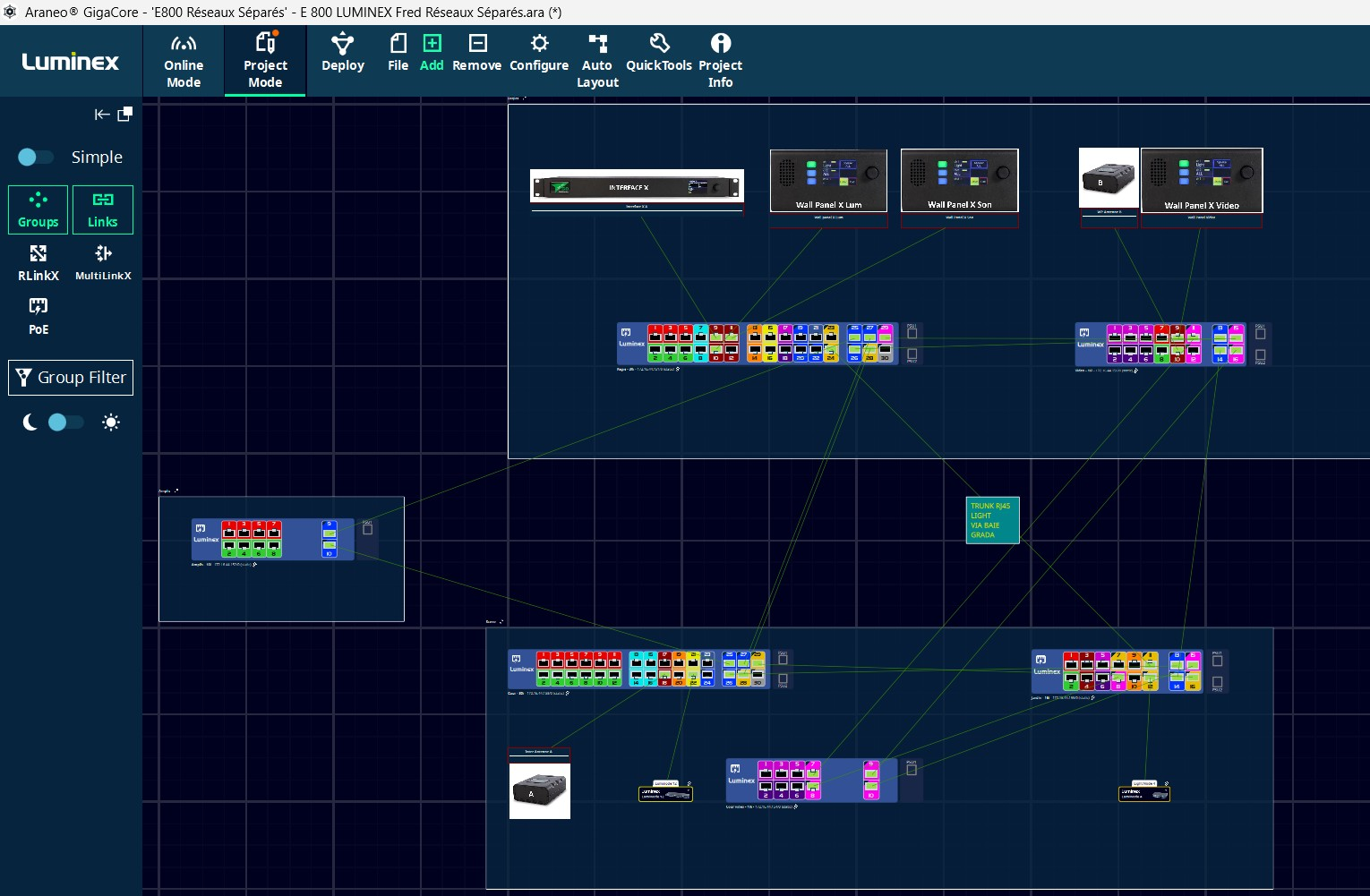Open the Configure gear menu
1370x896 pixels.
[539, 53]
